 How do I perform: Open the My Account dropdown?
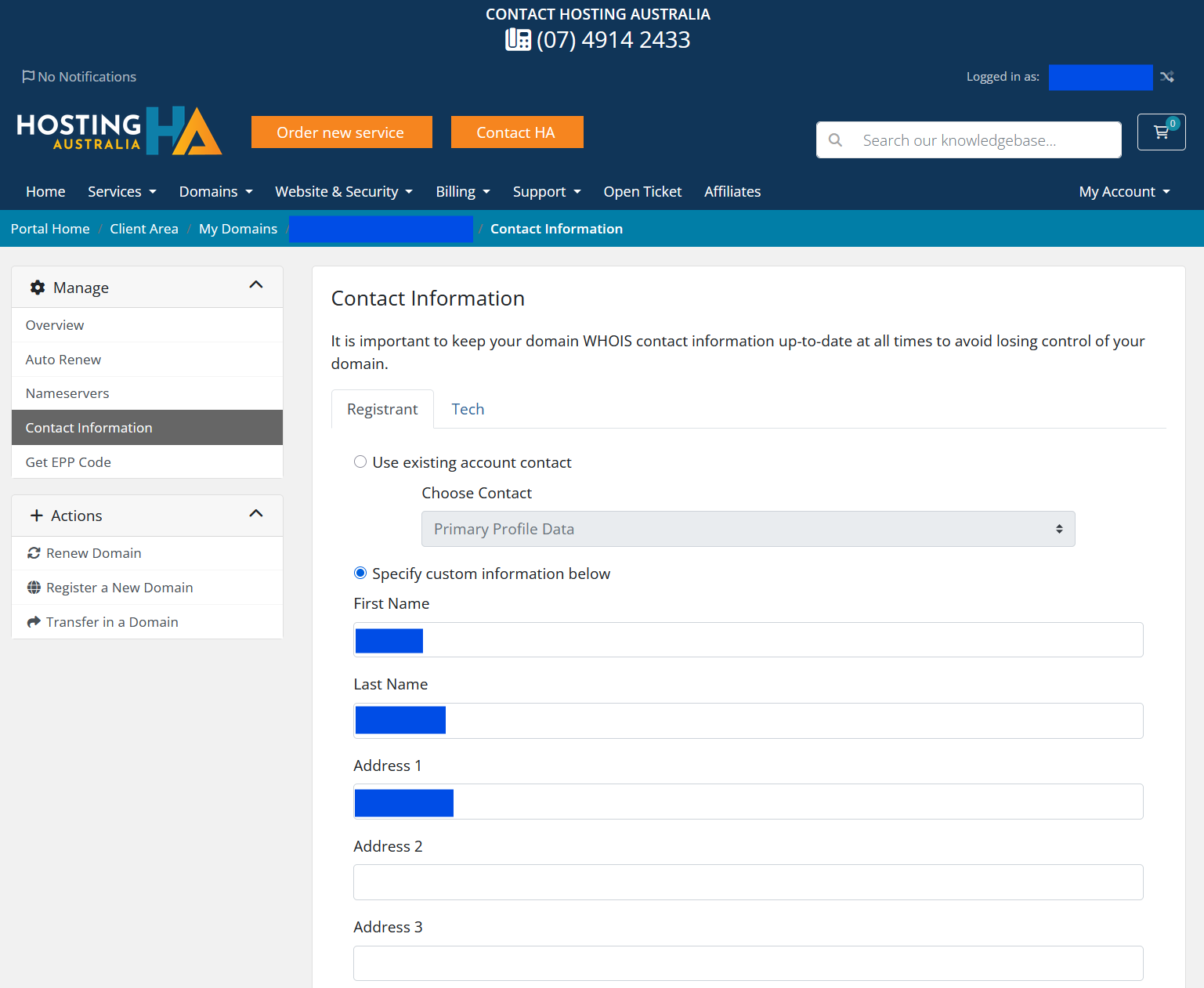[1124, 192]
